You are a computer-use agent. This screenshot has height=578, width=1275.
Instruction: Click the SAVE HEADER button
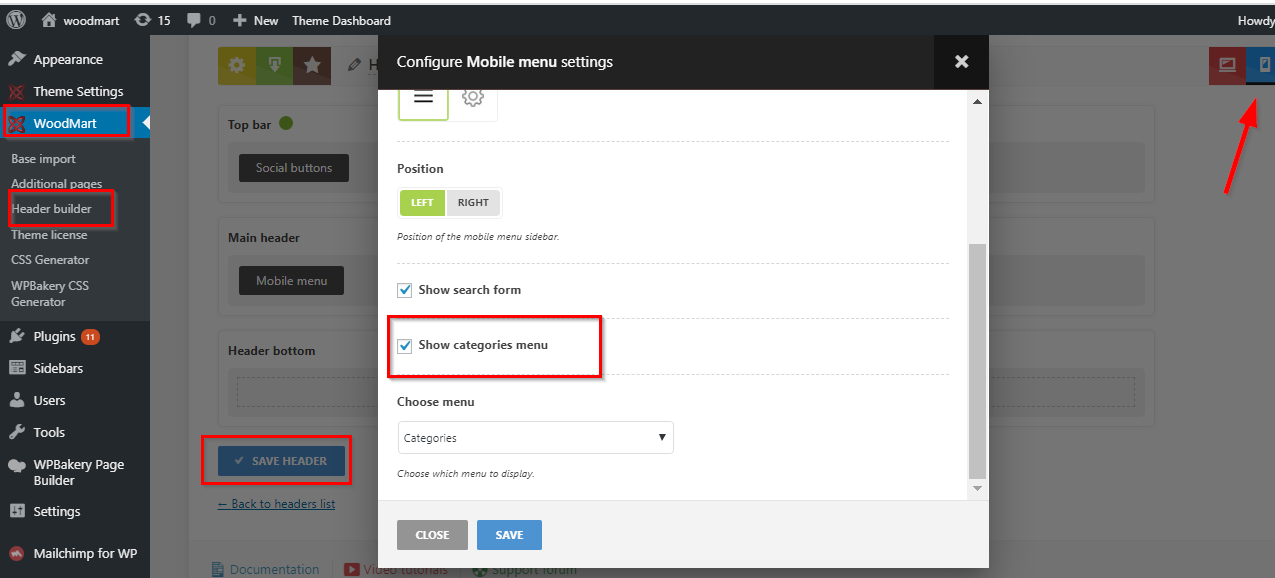coord(281,461)
